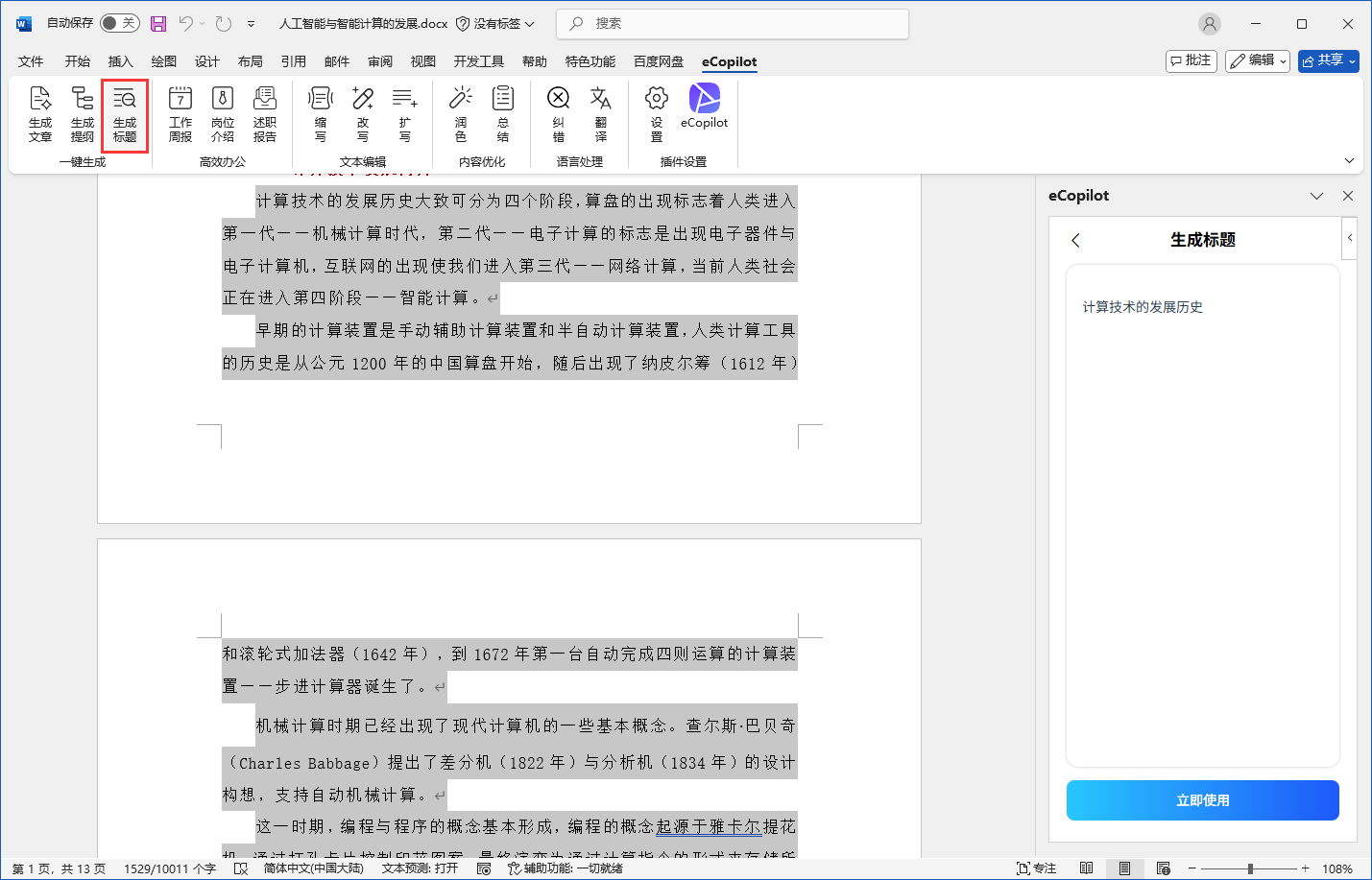Open the 工作周报 generator
This screenshot has height=880, width=1372.
[180, 115]
